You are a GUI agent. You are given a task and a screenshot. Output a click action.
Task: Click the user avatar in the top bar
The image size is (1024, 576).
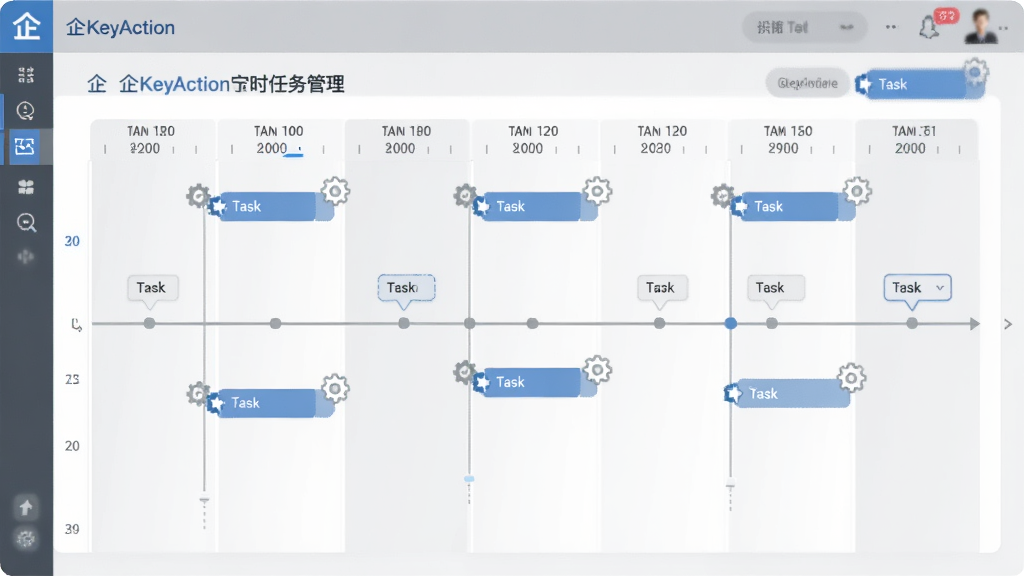point(981,27)
